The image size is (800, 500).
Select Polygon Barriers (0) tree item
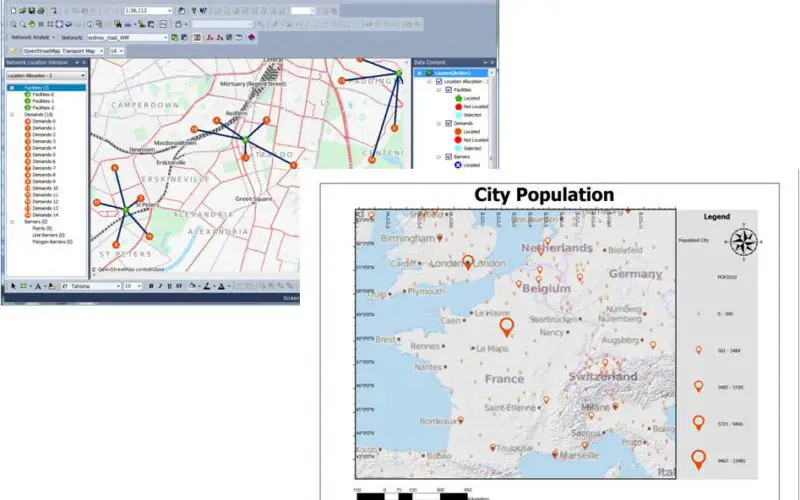click(x=52, y=242)
